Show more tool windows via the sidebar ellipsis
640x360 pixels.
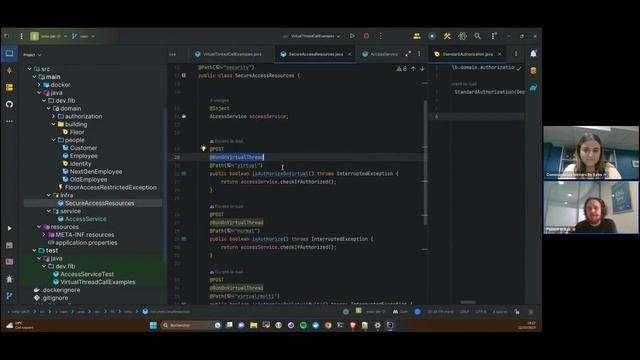(x=9, y=121)
